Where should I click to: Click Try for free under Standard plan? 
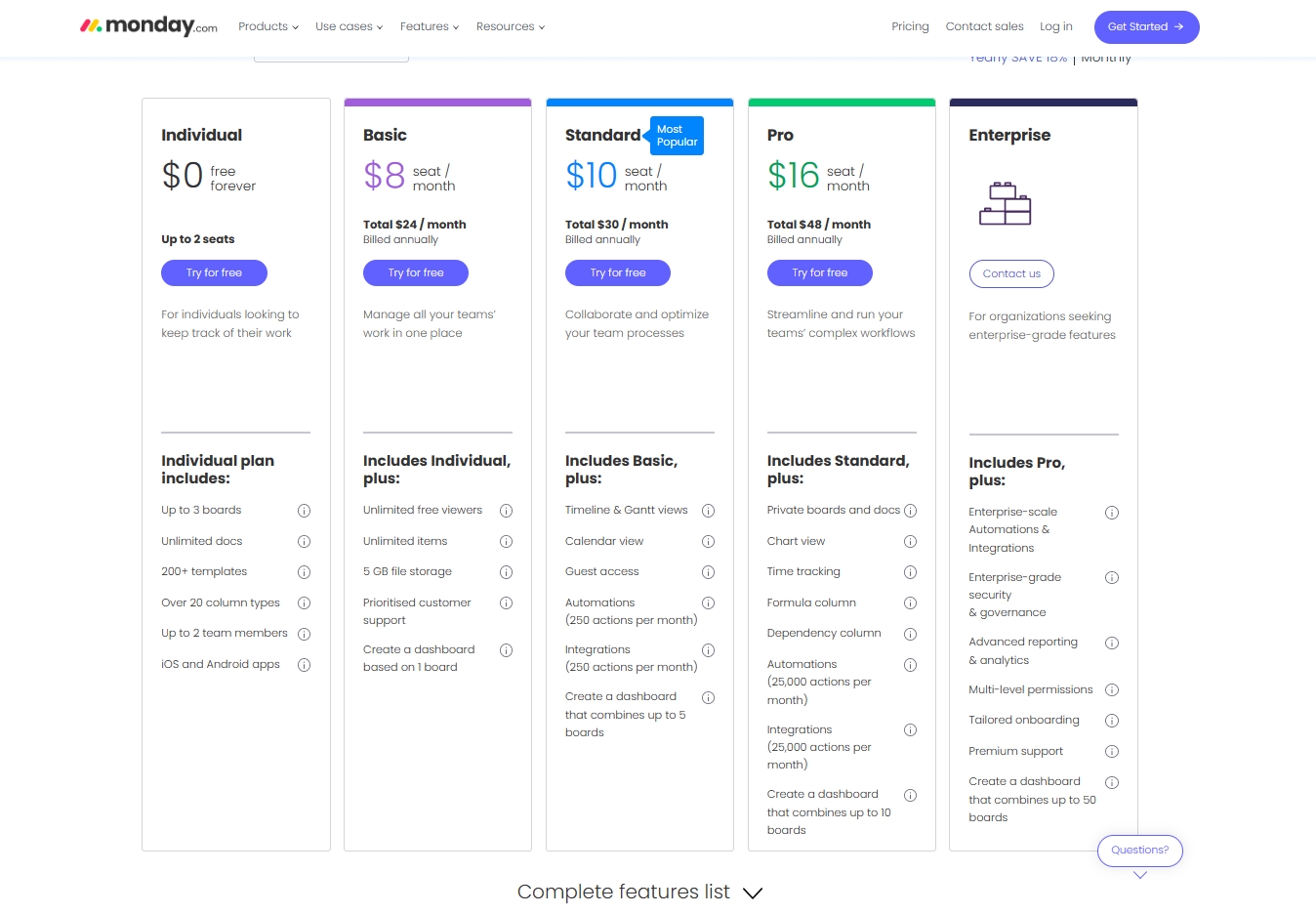(x=617, y=273)
